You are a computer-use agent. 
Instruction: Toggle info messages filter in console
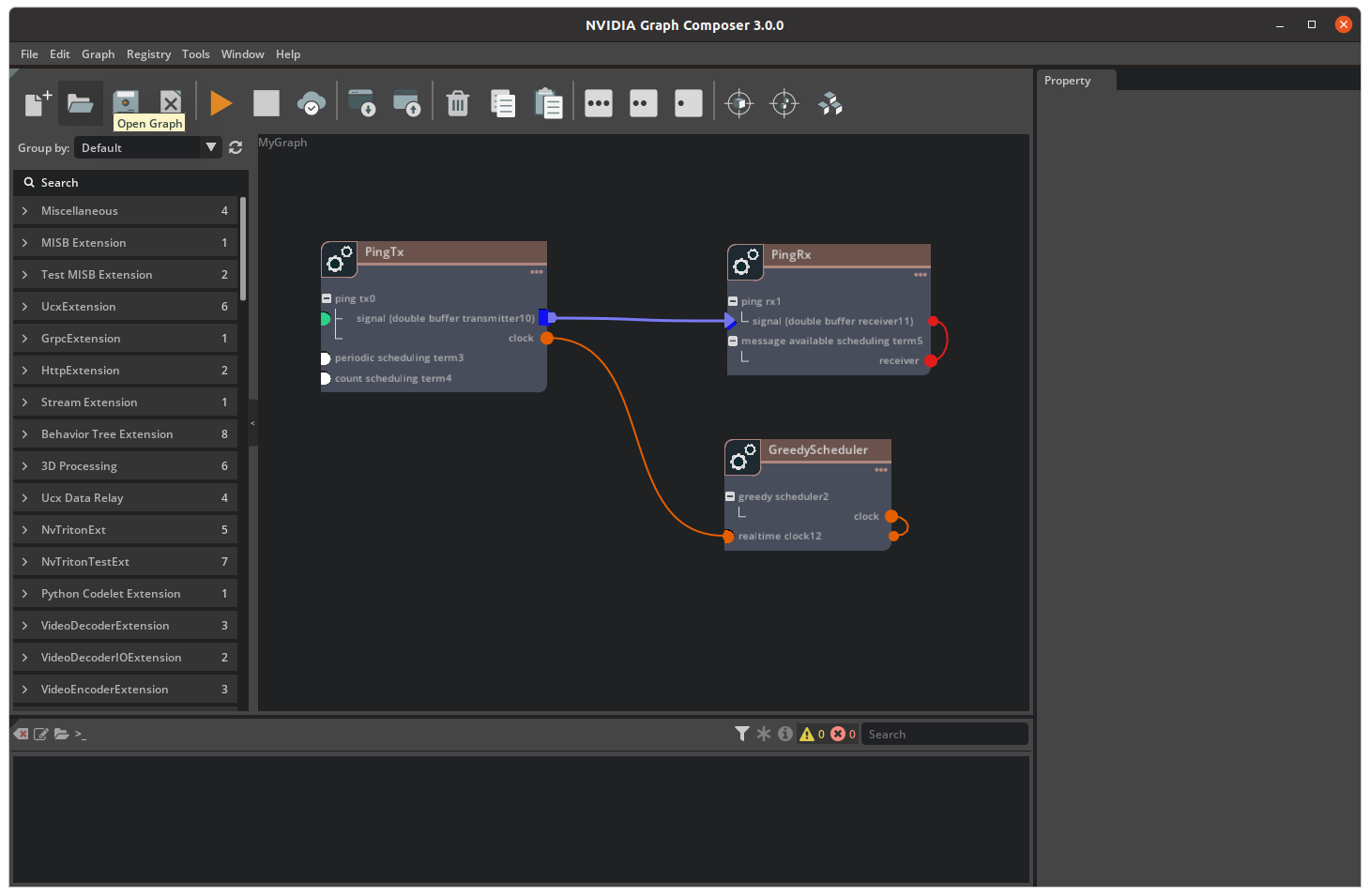785,734
